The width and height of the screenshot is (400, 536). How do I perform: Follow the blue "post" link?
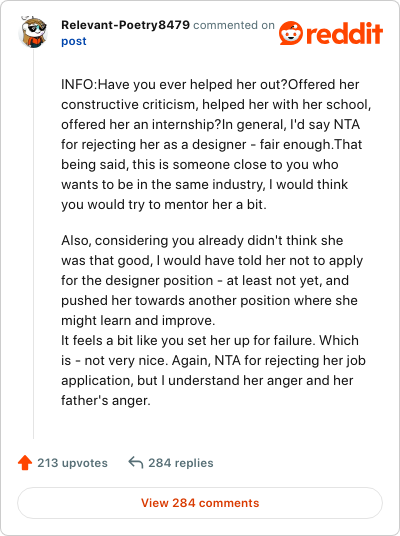74,41
